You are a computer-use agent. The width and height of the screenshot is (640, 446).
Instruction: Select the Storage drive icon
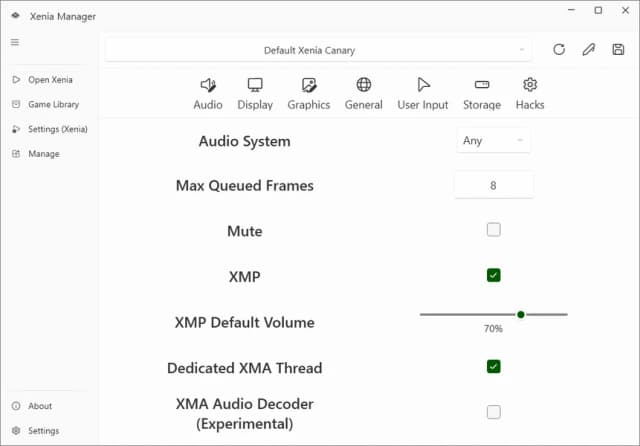click(x=482, y=84)
